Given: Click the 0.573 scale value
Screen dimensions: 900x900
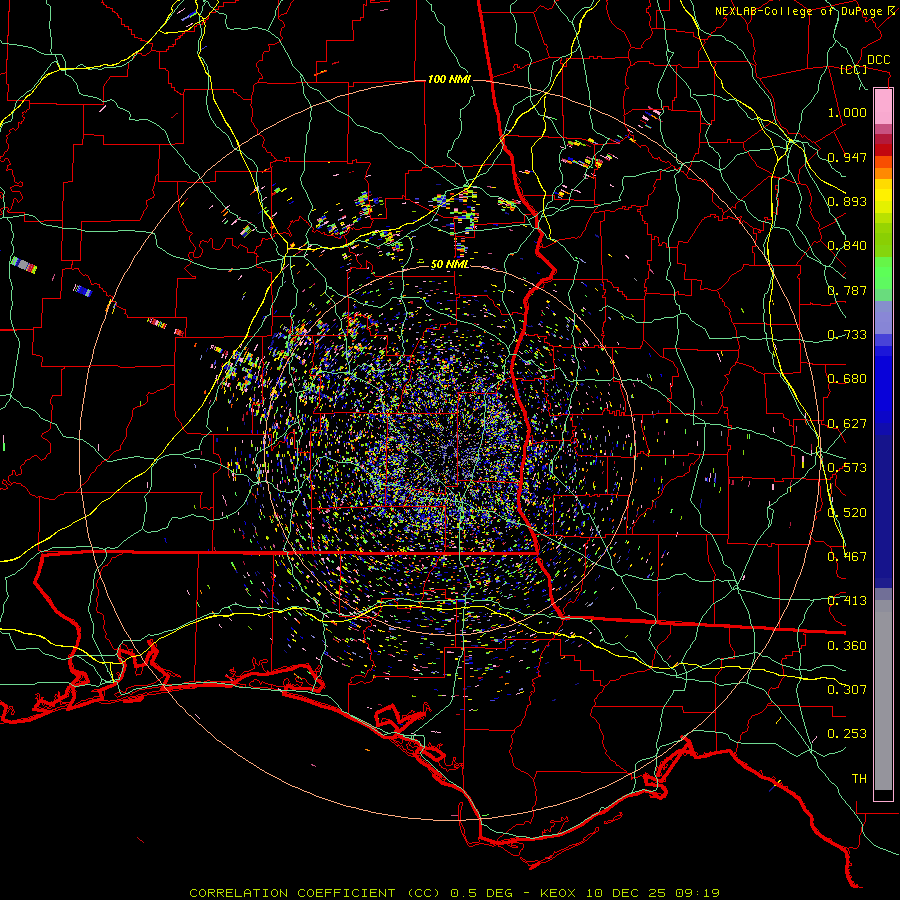Looking at the screenshot, I should click(x=847, y=468).
